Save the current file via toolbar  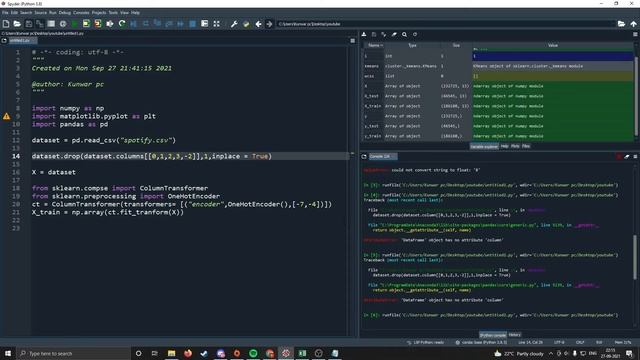click(29, 24)
